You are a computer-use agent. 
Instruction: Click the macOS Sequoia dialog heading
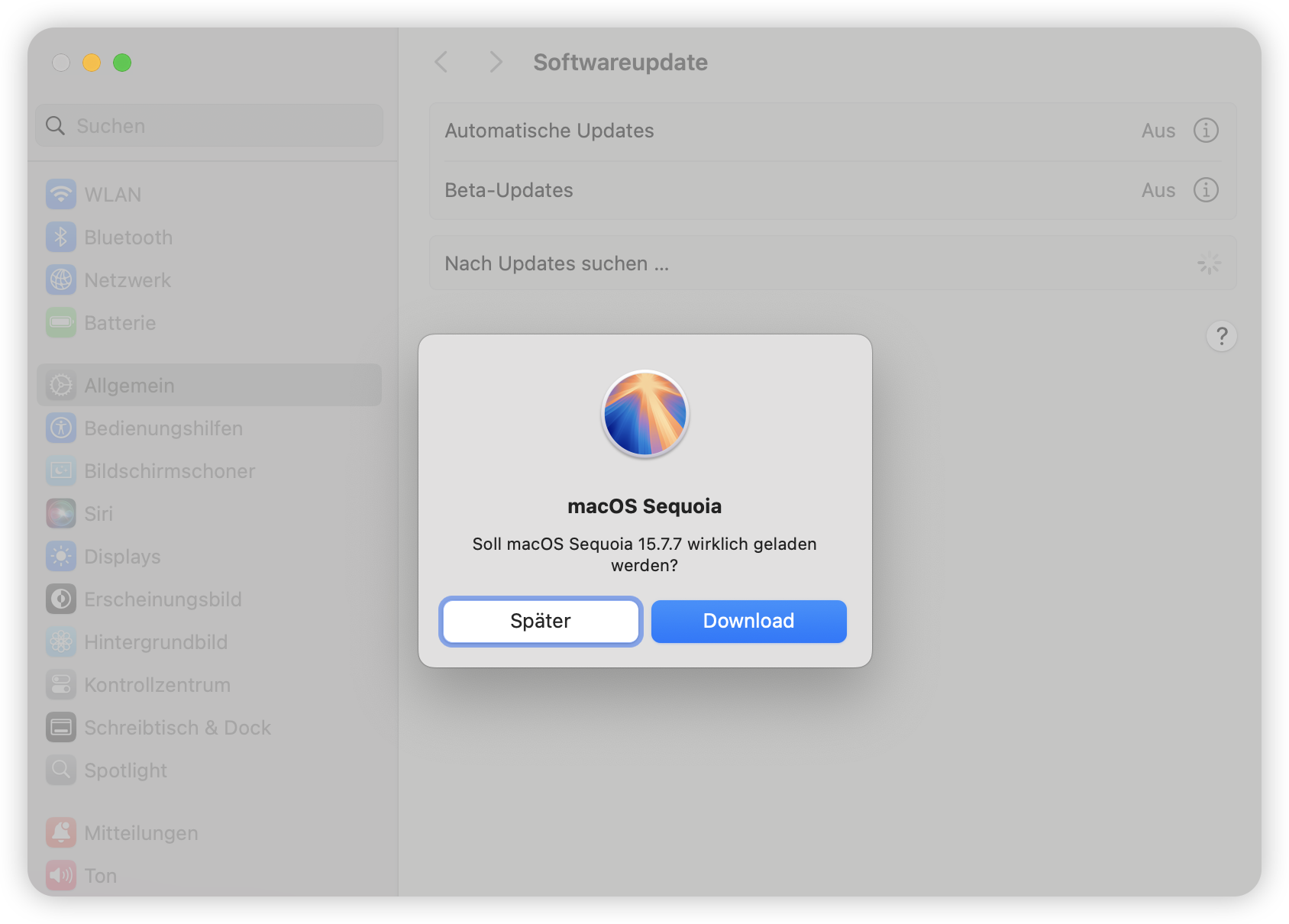click(644, 506)
